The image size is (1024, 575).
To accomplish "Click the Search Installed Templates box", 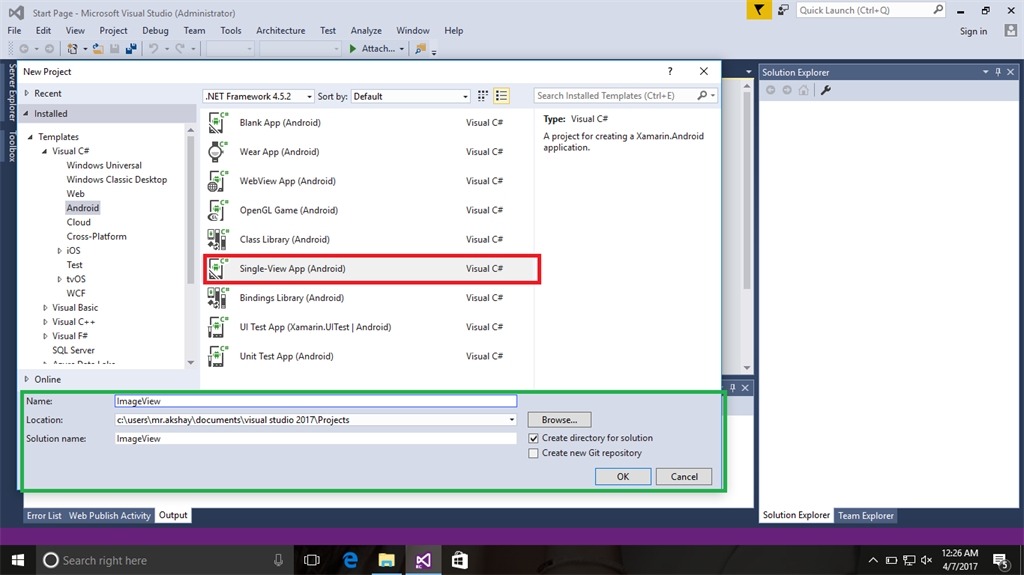I will click(x=615, y=95).
